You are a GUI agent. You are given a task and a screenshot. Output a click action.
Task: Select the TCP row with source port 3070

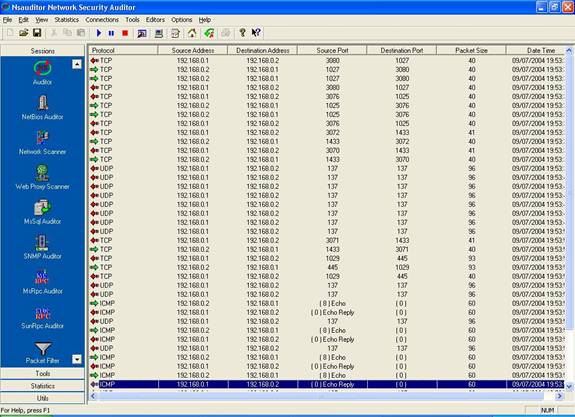click(x=327, y=150)
